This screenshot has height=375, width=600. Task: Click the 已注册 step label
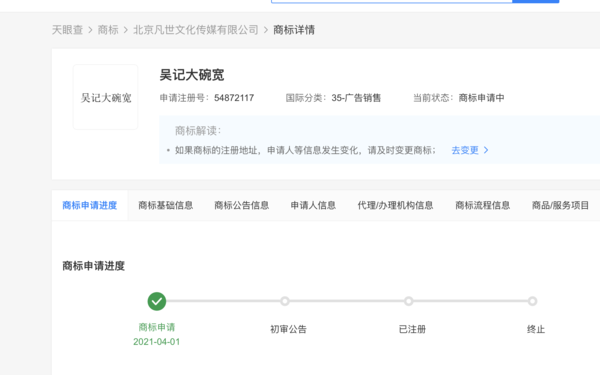tap(412, 329)
